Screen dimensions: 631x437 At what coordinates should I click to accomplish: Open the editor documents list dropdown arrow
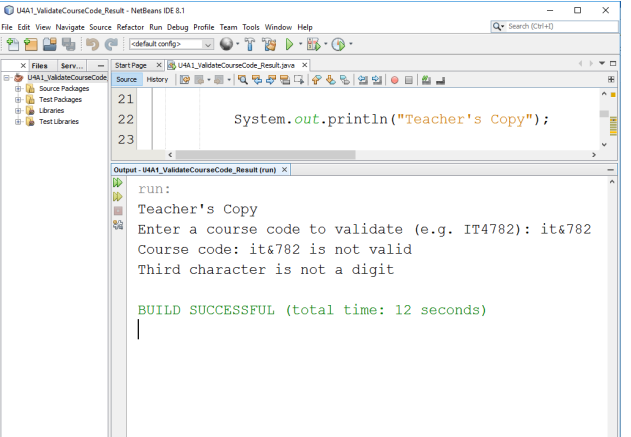602,63
